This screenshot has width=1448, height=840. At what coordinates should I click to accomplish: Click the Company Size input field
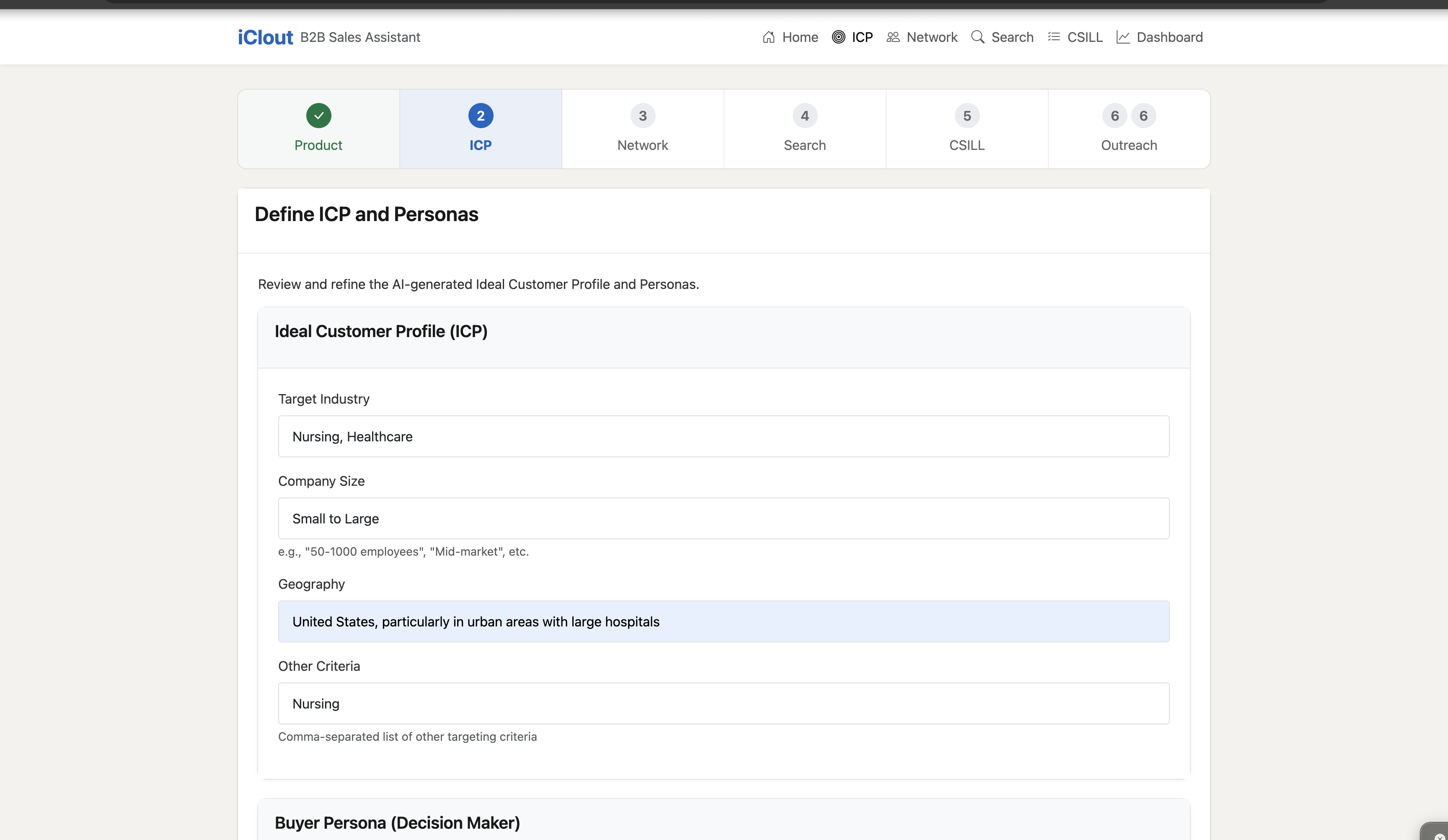[724, 518]
